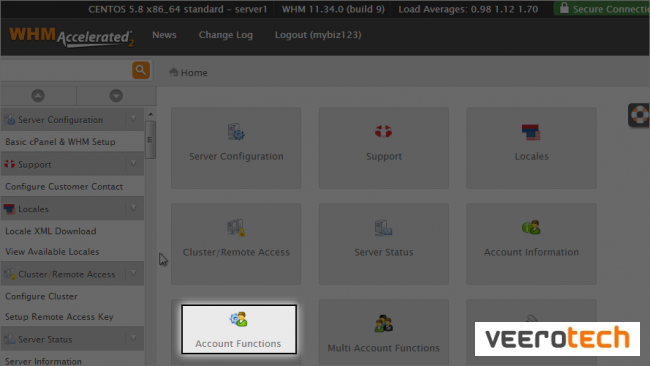Open Configure Customer Contact link
Viewport: 650px width, 366px height.
tap(64, 187)
